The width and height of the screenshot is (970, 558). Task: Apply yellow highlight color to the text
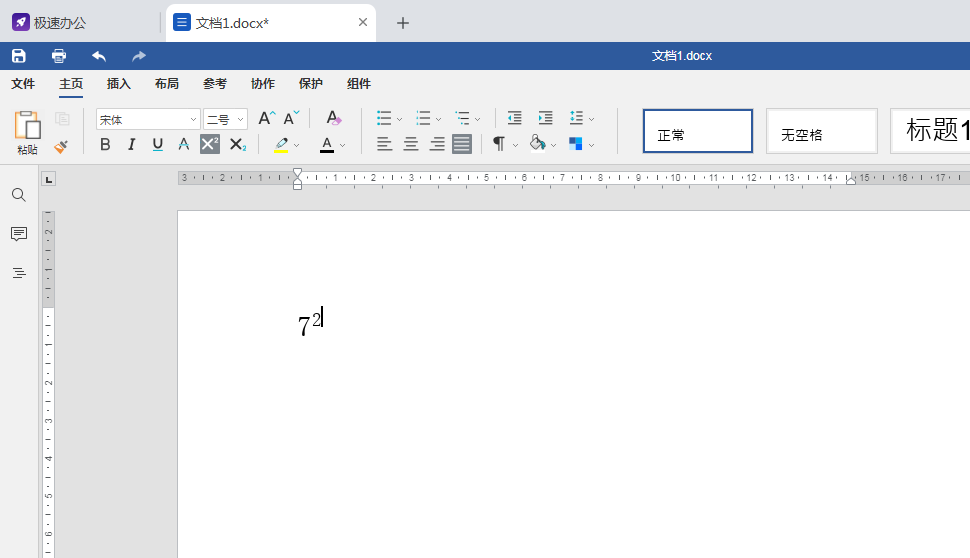pyautogui.click(x=281, y=144)
